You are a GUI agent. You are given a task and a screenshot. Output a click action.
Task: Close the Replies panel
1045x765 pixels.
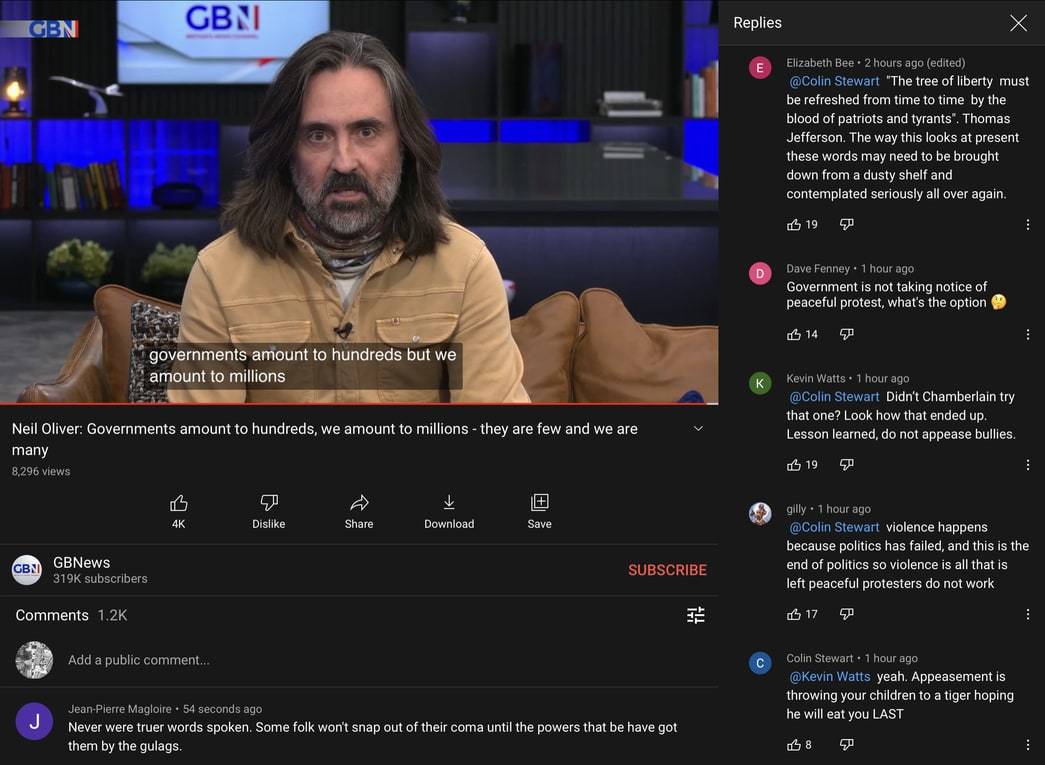click(1018, 23)
